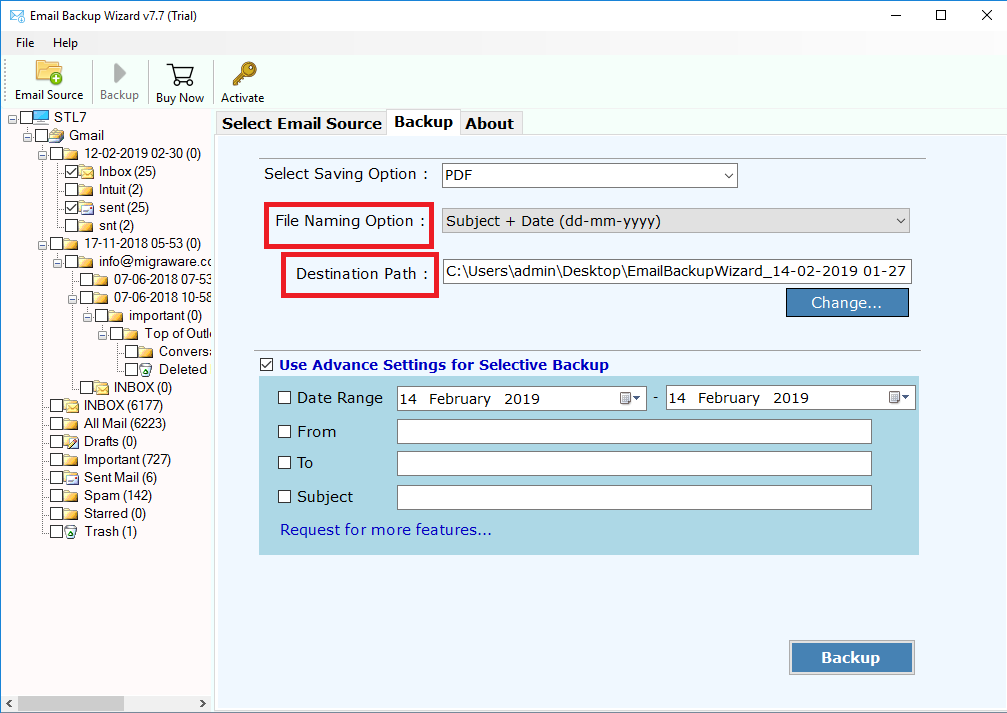Click the right arrow of tree scrollbar
Screen dimensions: 1007x713
[x=202, y=703]
